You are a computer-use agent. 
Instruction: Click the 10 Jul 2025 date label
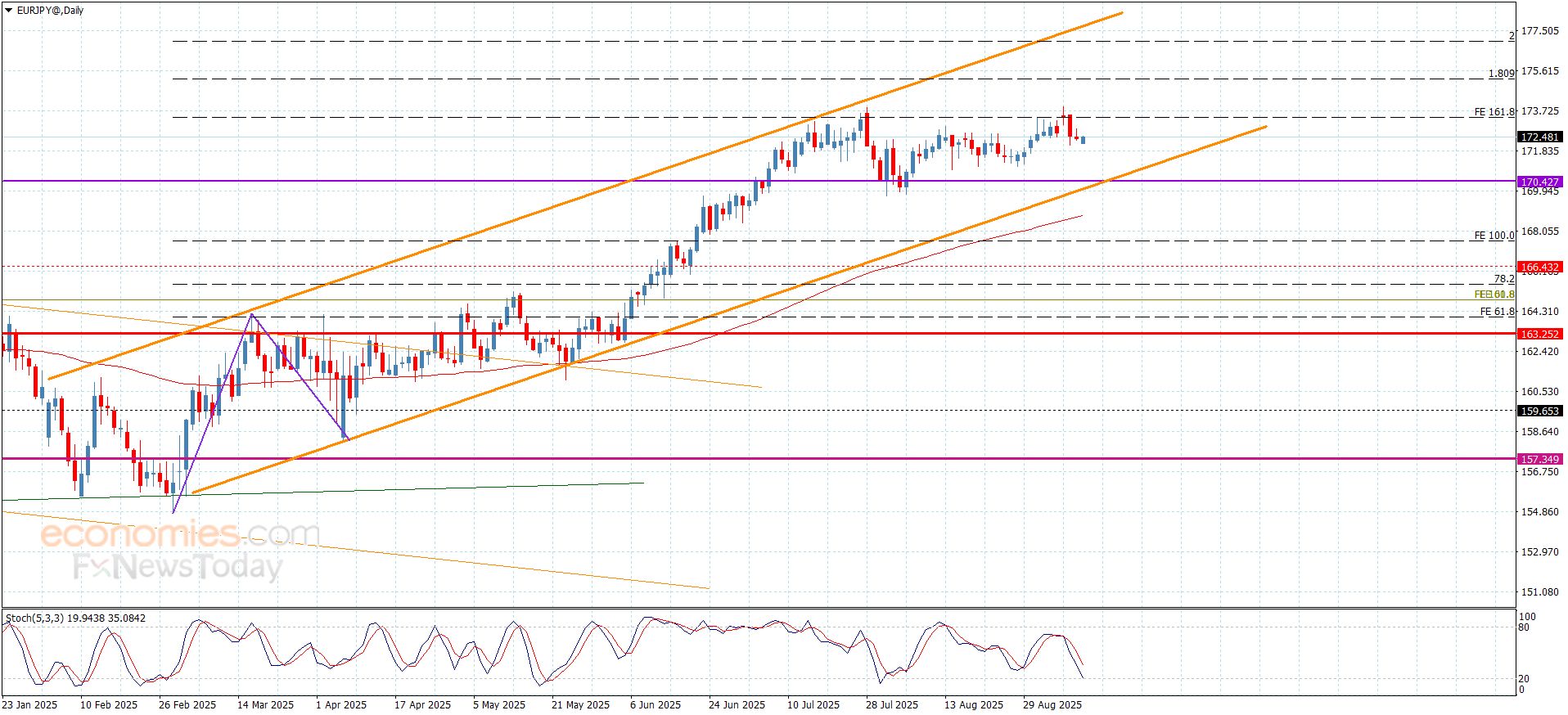(x=813, y=705)
